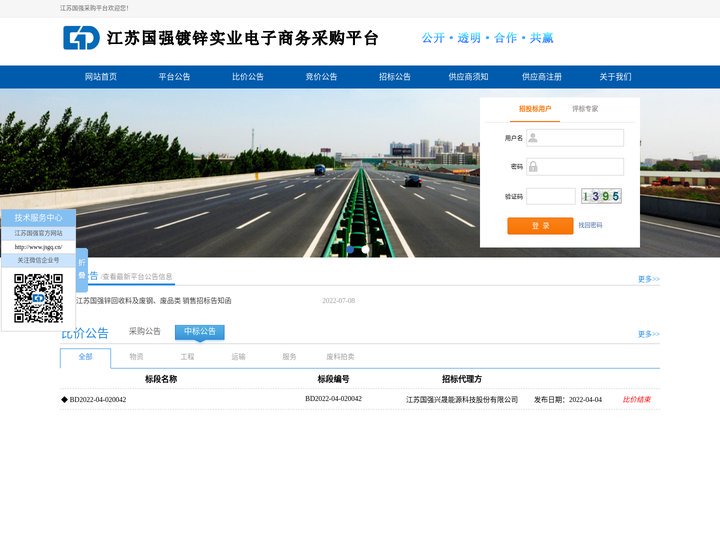Screen dimensions: 720x540
Task: Open 网站首页 in the navigation bar
Action: (101, 77)
